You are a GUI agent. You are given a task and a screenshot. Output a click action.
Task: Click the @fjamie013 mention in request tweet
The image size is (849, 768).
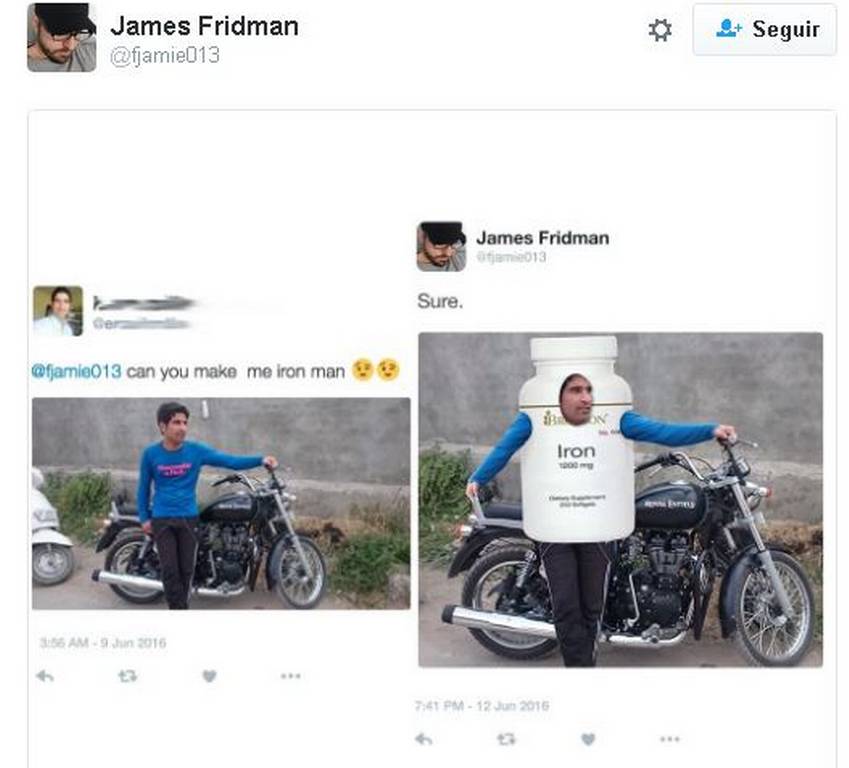click(x=76, y=372)
